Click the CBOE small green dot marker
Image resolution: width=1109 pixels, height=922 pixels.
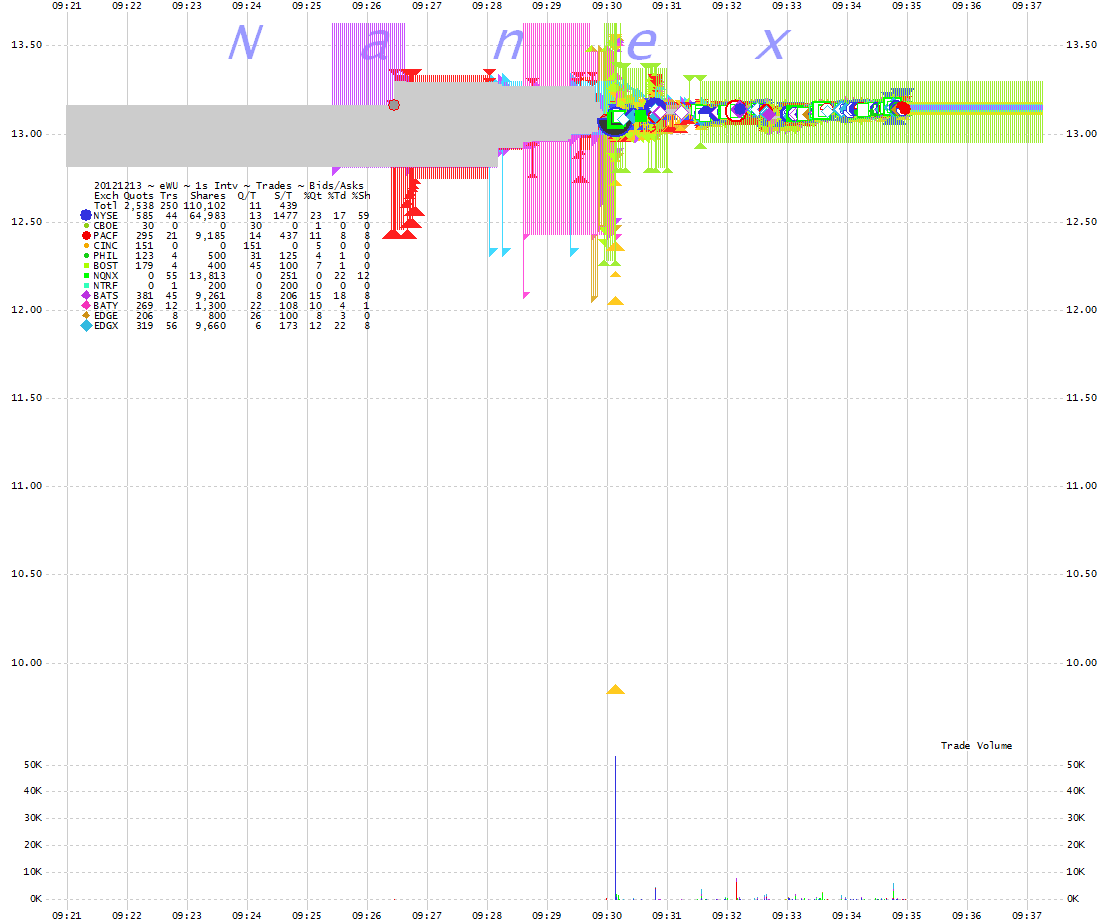click(86, 226)
